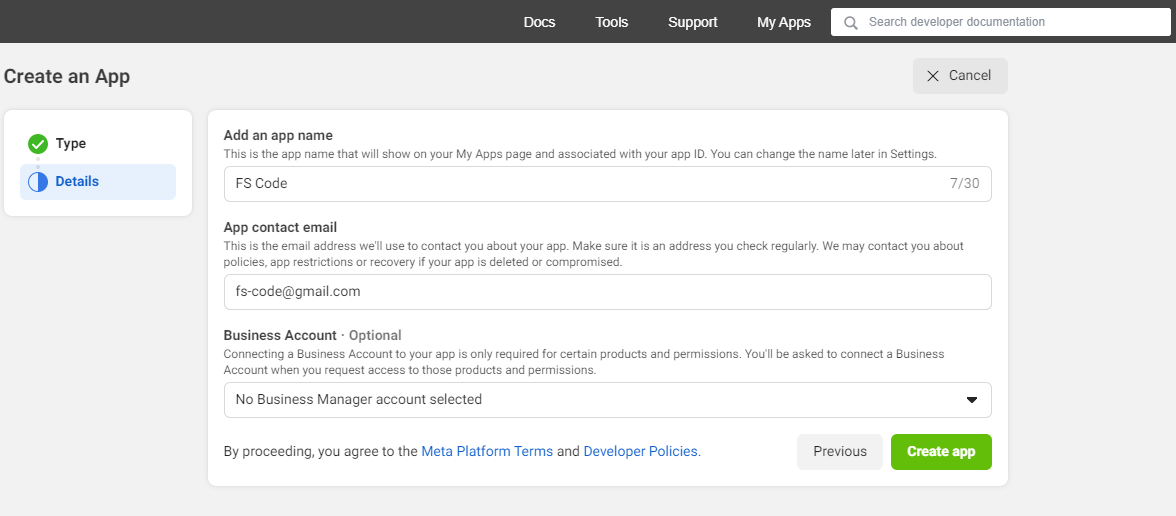Open the Tools menu
This screenshot has width=1176, height=516.
(x=612, y=22)
